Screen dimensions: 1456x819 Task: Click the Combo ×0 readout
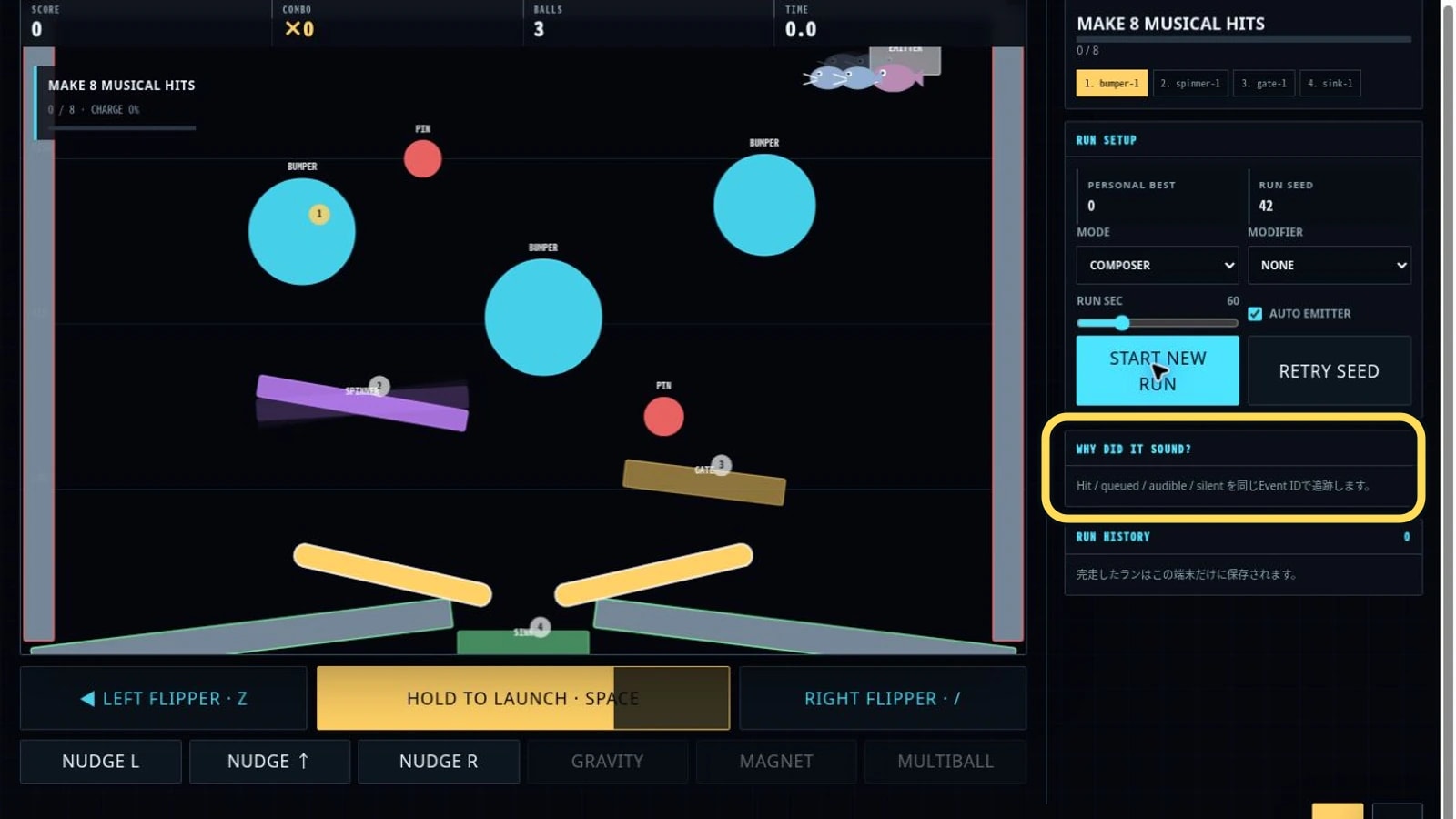point(299,29)
